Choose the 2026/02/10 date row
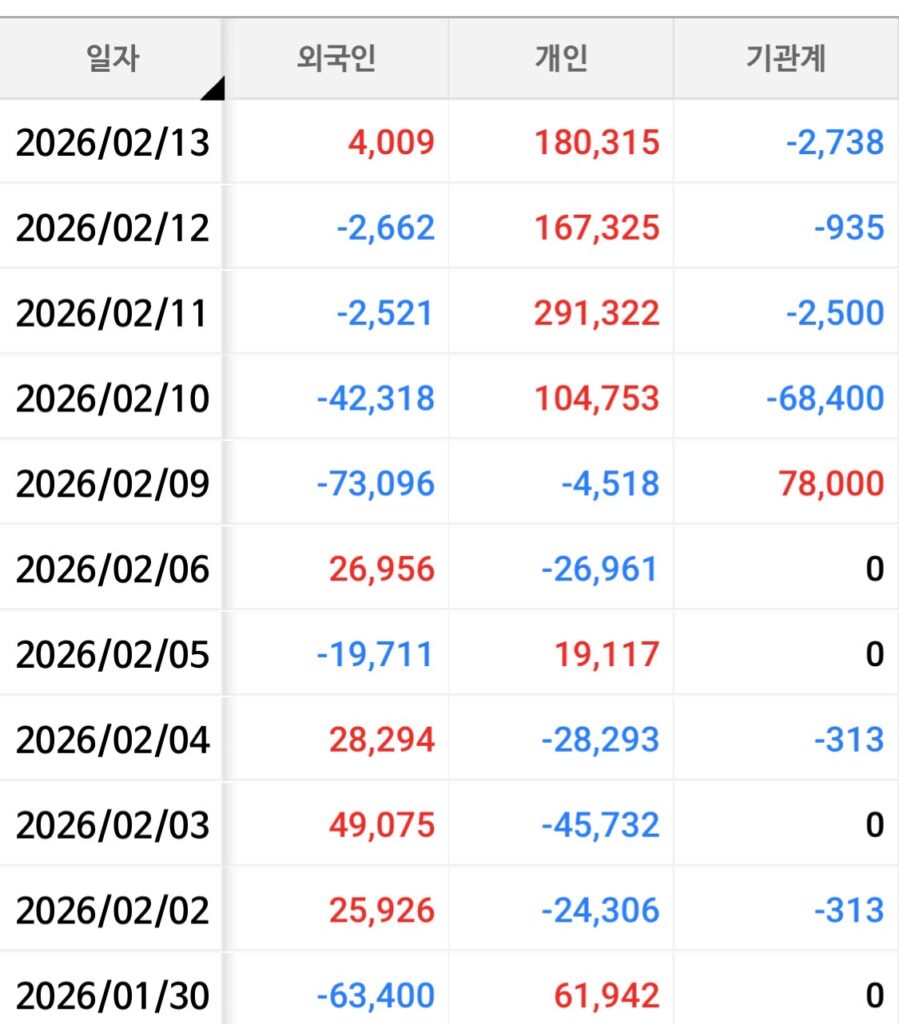This screenshot has height=1024, width=899. [113, 398]
